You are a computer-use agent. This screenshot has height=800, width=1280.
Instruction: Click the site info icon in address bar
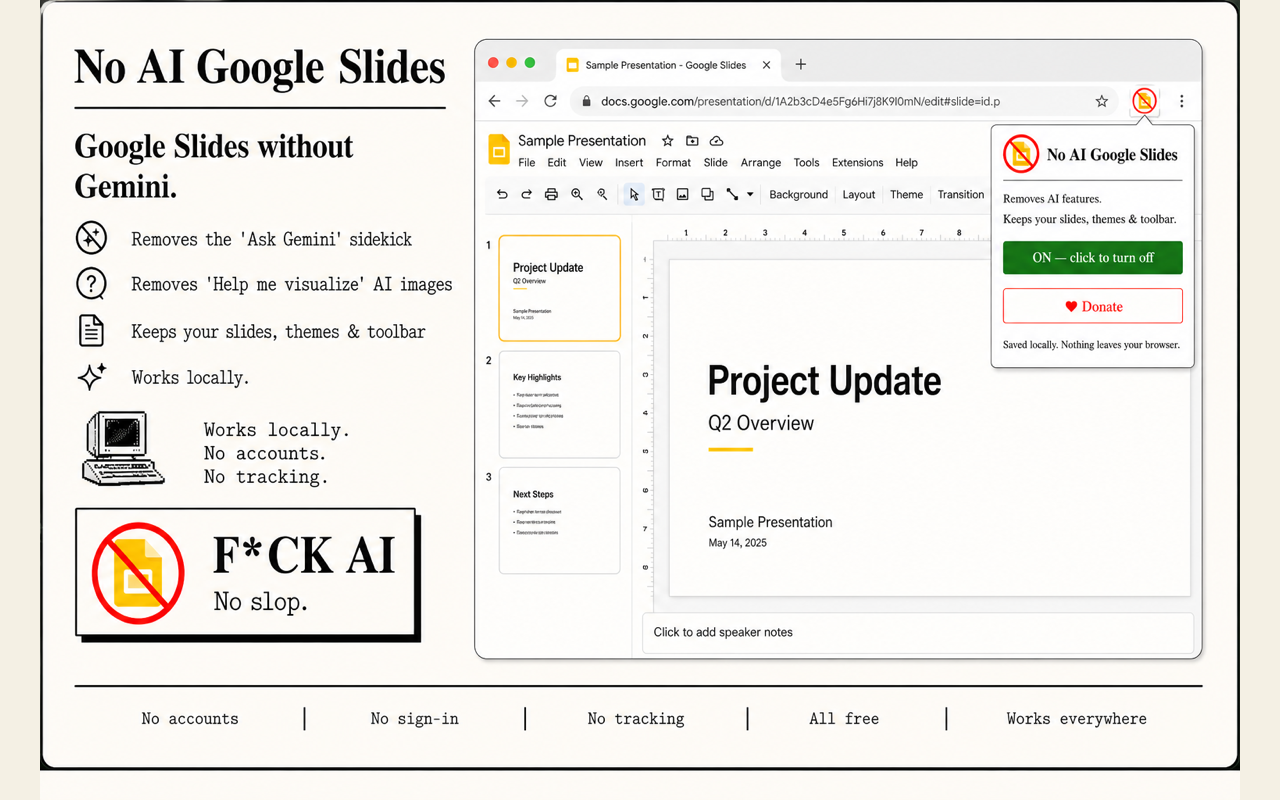(585, 101)
